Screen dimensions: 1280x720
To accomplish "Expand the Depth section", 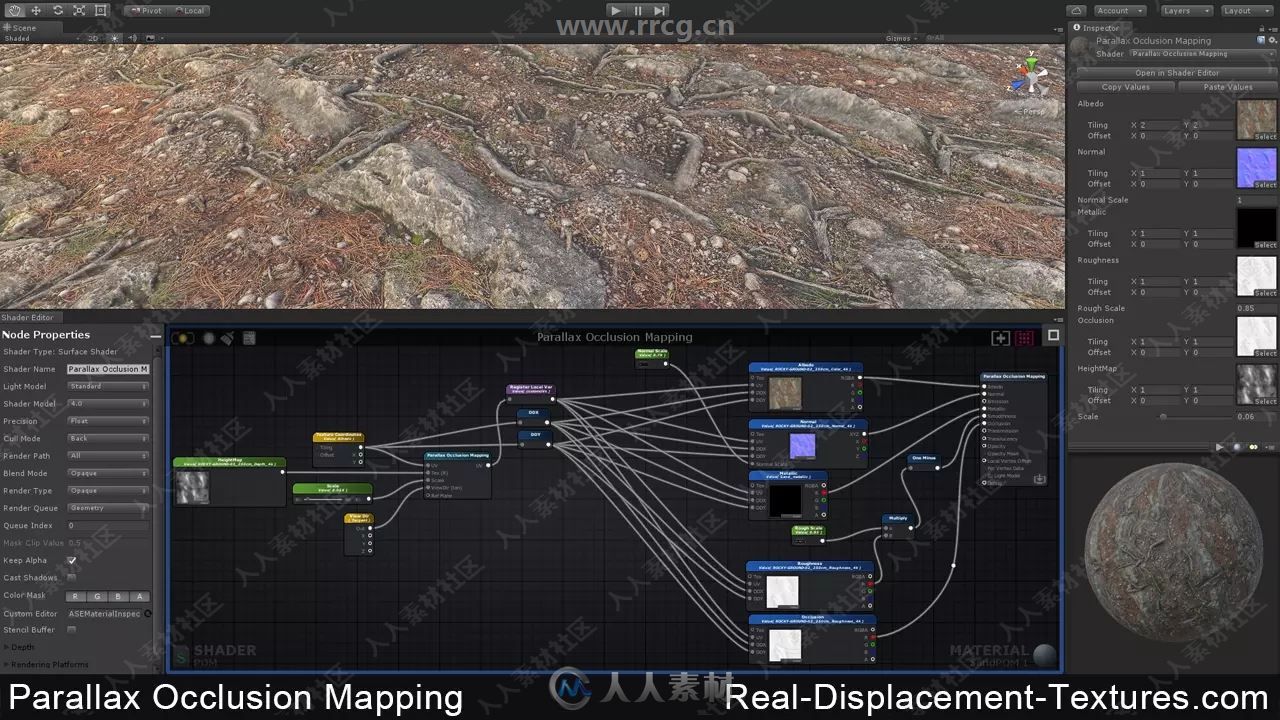I will [x=20, y=647].
